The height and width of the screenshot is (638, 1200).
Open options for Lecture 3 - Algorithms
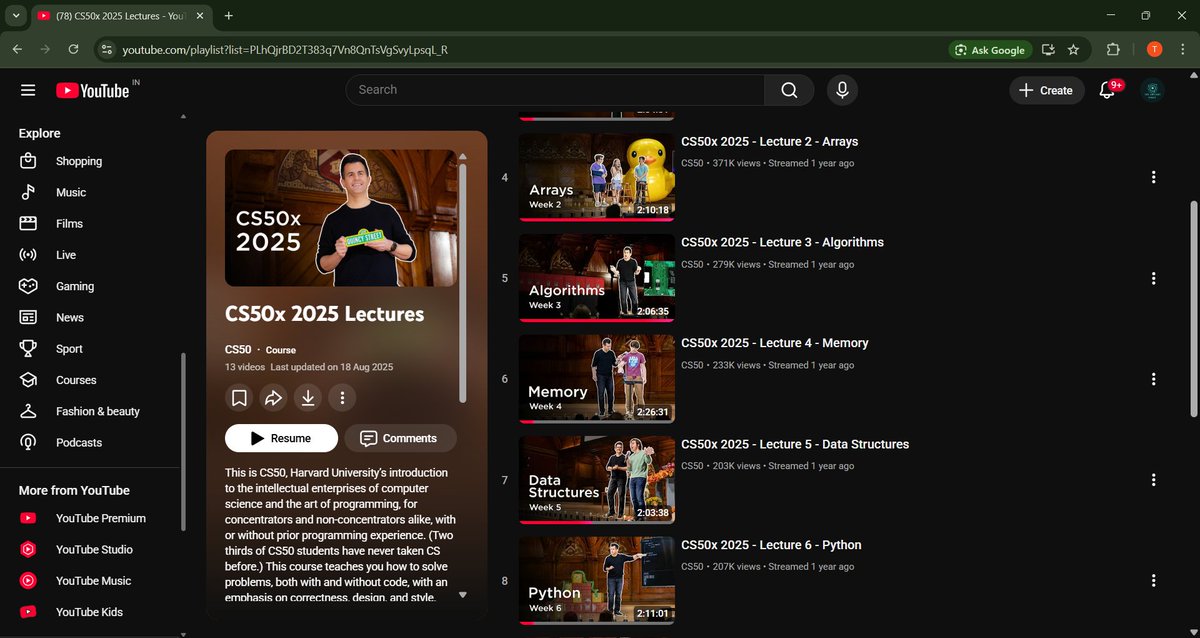[1153, 278]
